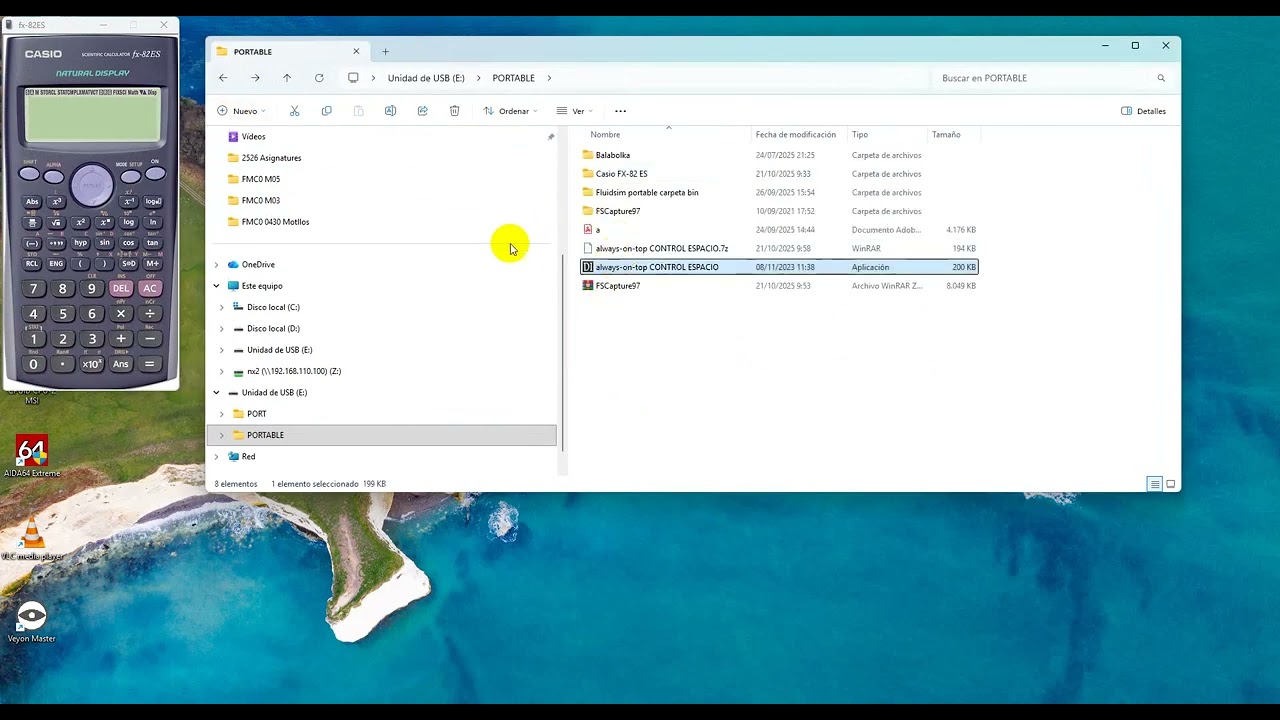The image size is (1280, 720).
Task: Click the Share icon in Explorer toolbar
Action: click(422, 111)
